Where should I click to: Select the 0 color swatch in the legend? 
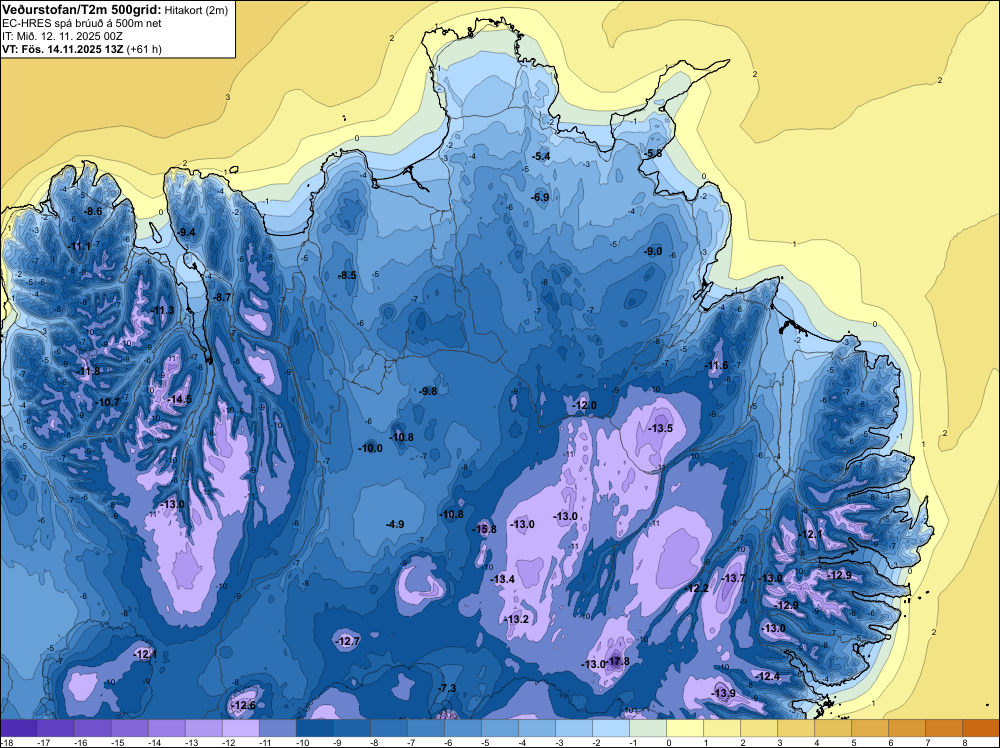click(x=685, y=728)
